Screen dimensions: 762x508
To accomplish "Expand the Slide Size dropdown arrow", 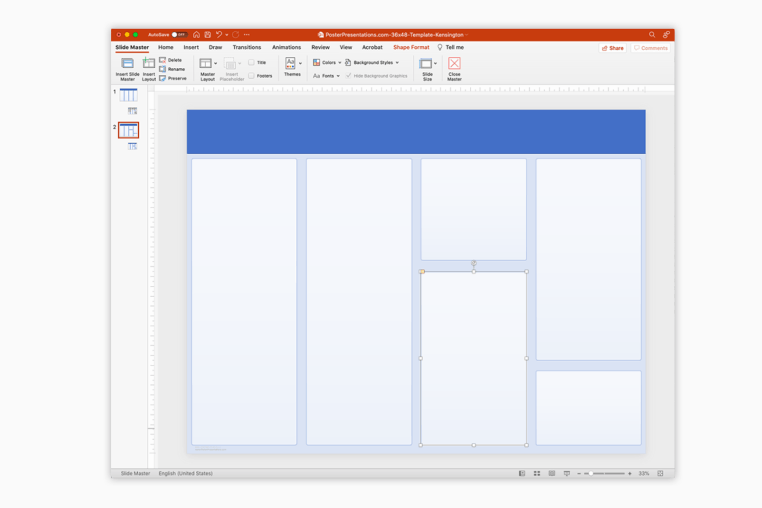I will (x=435, y=64).
